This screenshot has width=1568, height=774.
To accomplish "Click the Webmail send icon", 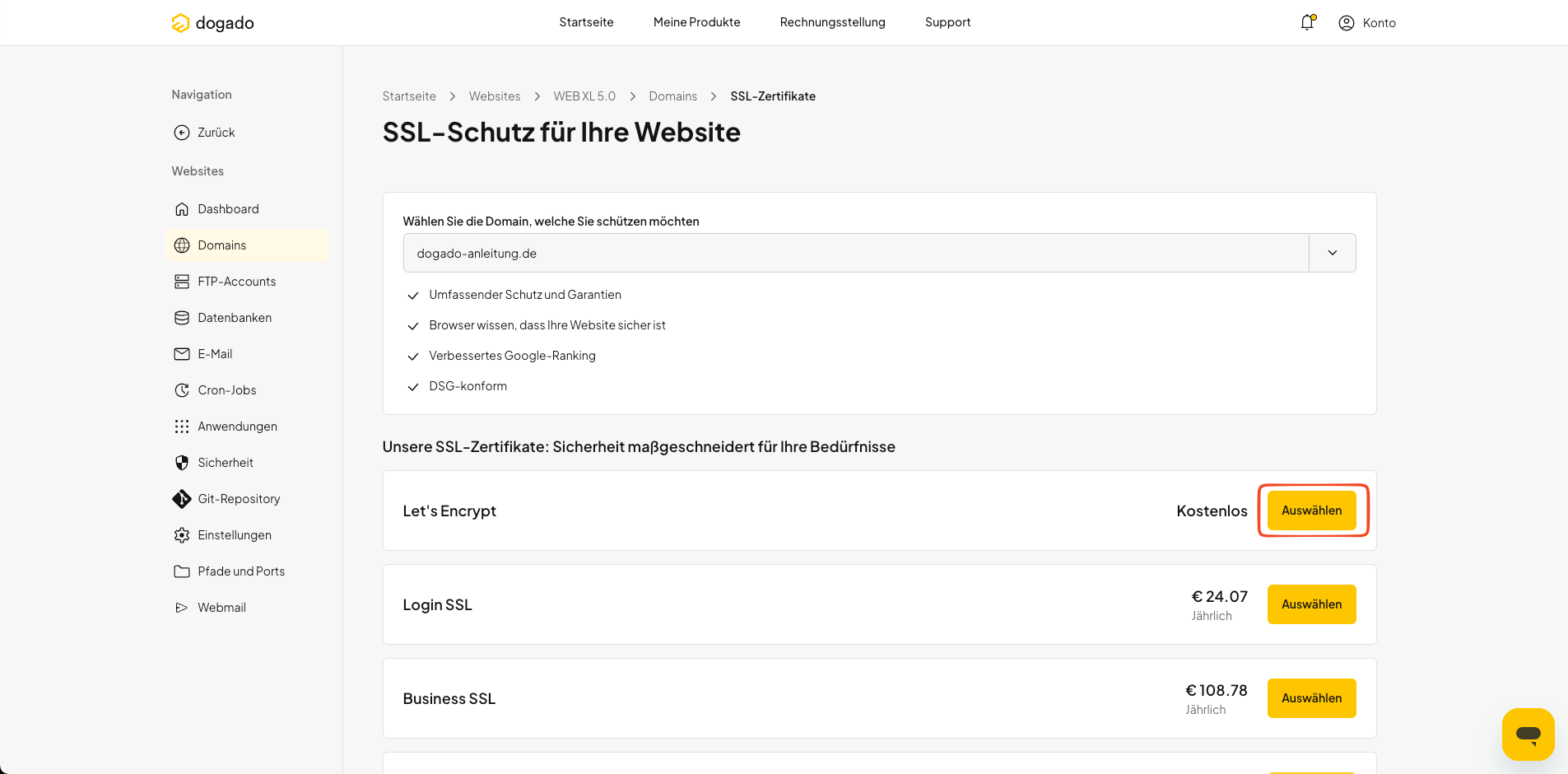I will pos(182,608).
